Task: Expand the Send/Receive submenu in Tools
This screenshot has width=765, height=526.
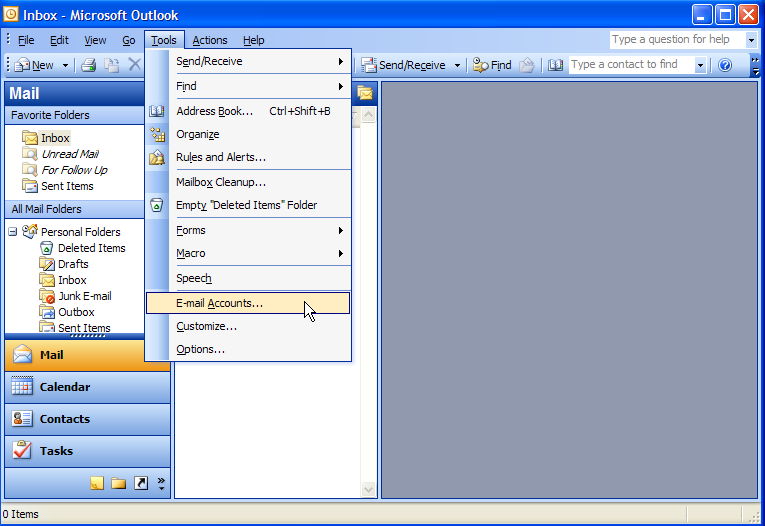Action: [x=248, y=61]
